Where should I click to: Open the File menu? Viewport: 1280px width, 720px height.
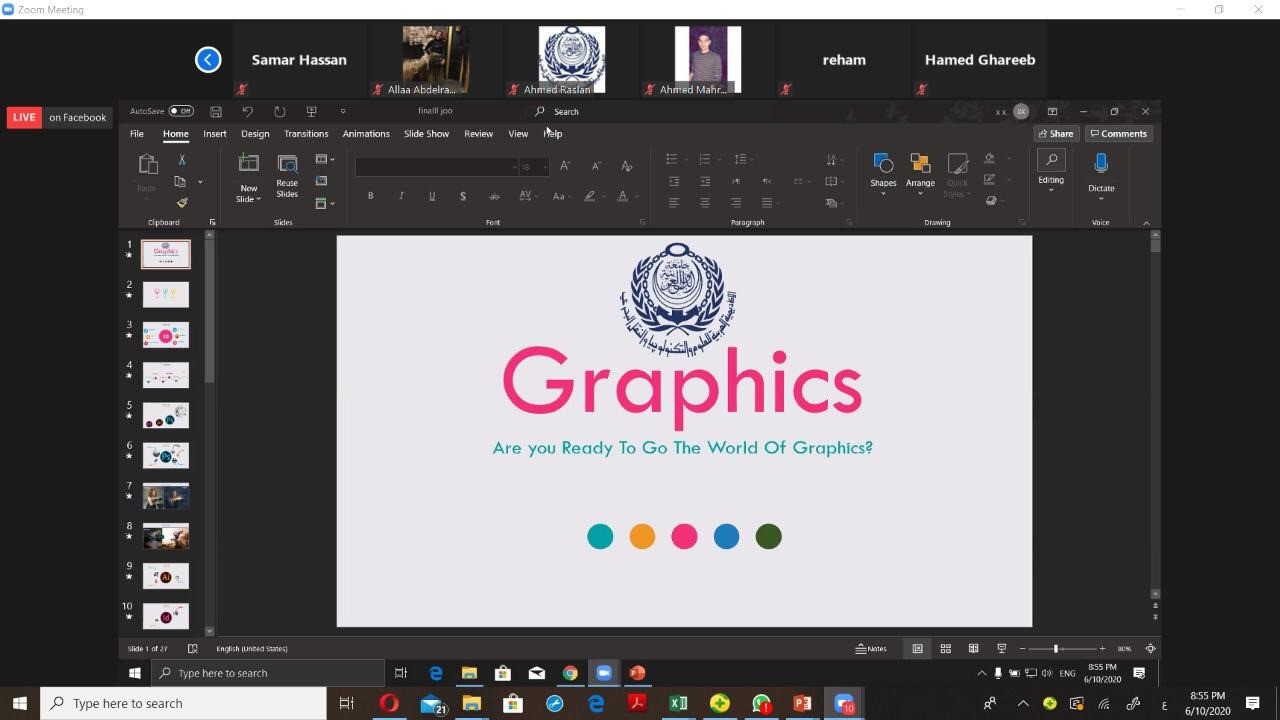coord(137,133)
